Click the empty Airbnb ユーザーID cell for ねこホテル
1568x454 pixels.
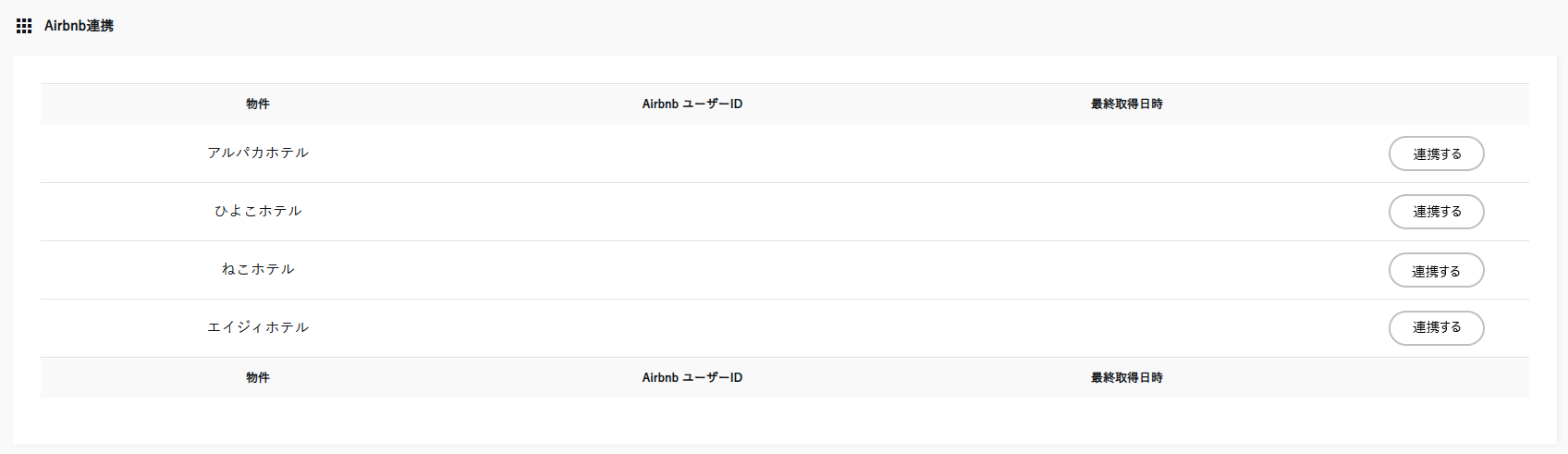(692, 270)
